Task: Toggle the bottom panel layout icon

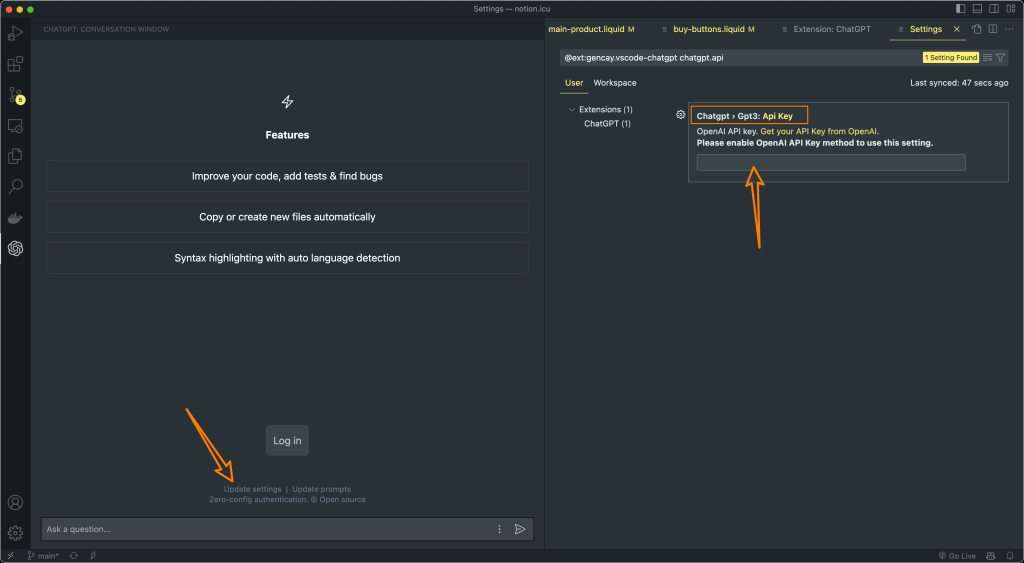Action: tap(977, 9)
